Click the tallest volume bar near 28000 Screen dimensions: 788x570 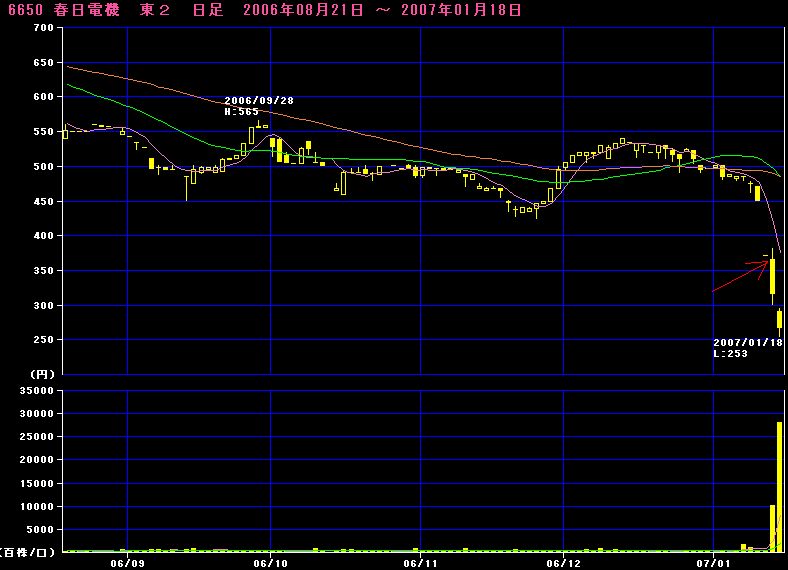coord(780,487)
